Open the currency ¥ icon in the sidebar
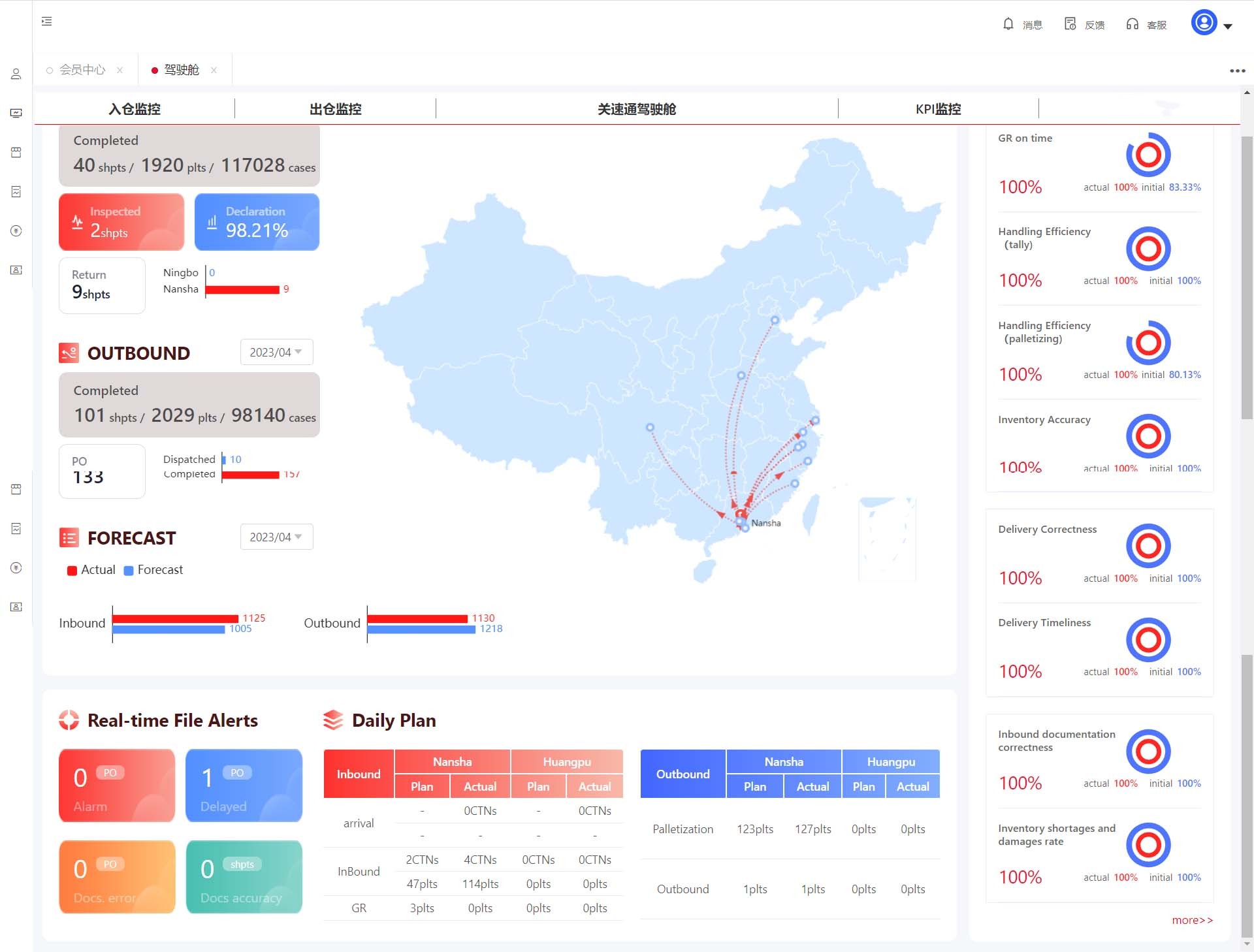 16,230
